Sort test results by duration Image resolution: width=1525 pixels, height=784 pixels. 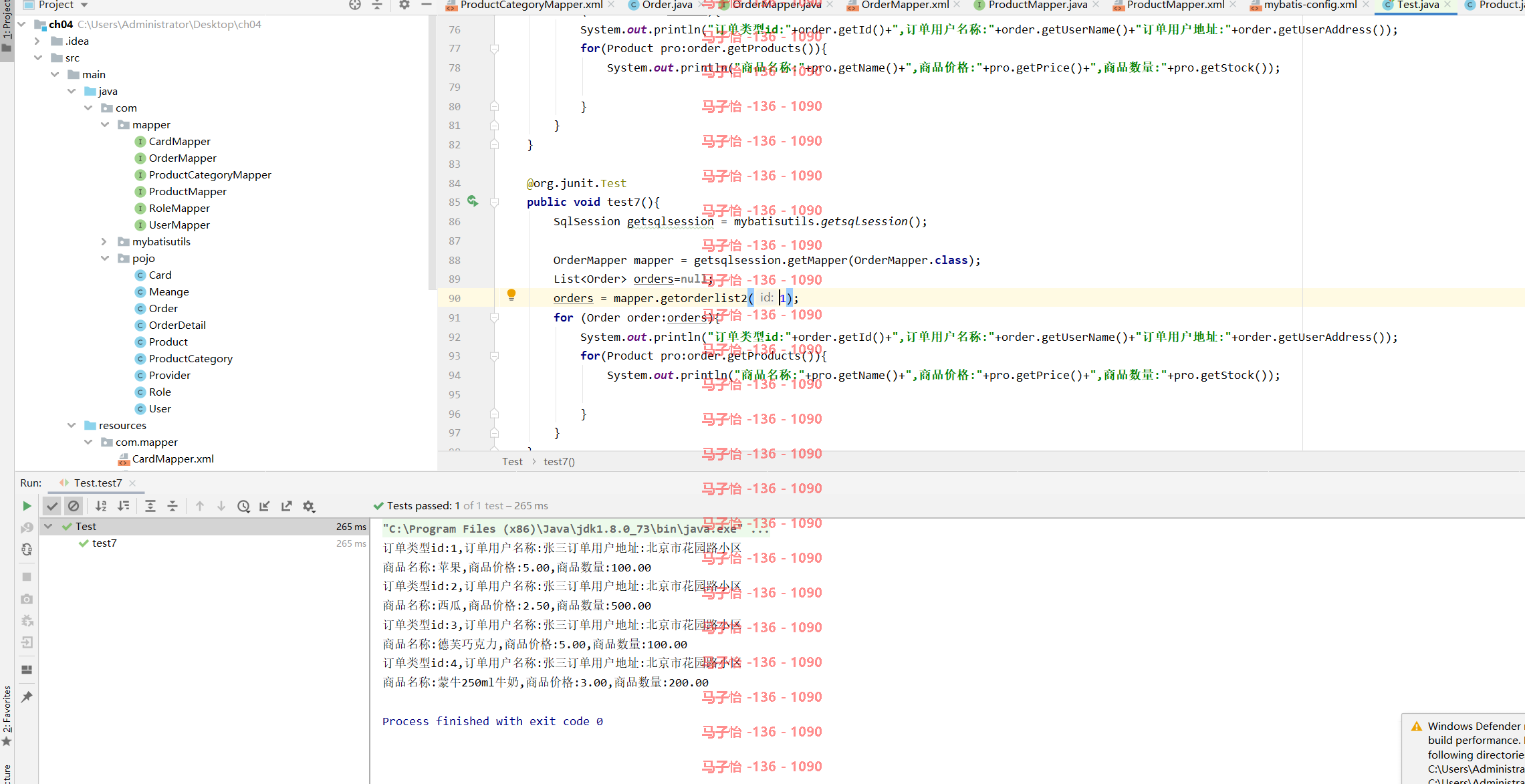[124, 506]
